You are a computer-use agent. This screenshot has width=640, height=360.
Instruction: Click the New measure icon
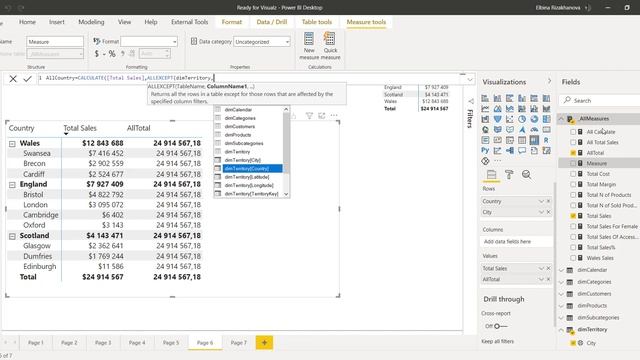[309, 39]
